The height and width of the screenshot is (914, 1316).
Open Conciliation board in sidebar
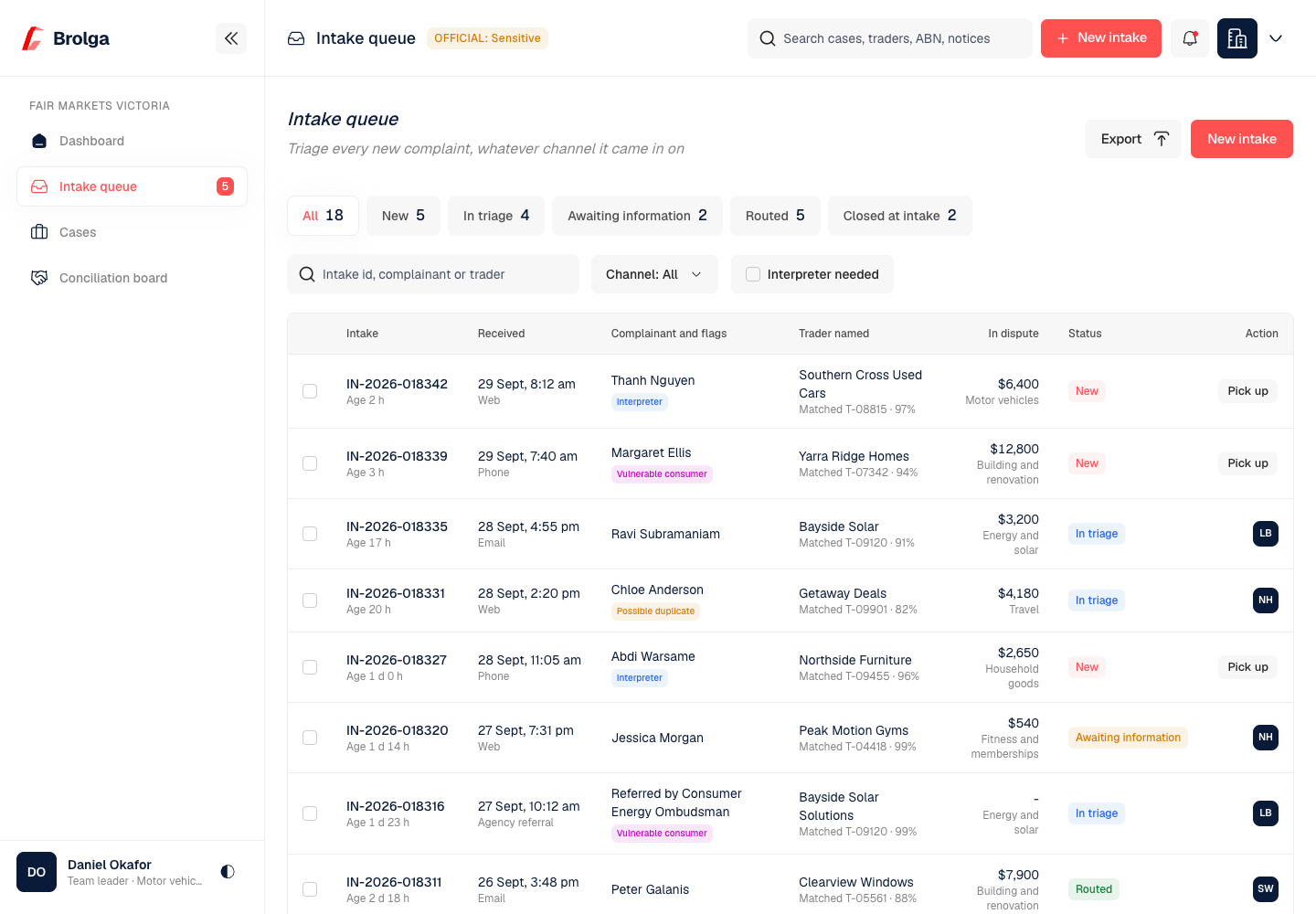point(132,278)
